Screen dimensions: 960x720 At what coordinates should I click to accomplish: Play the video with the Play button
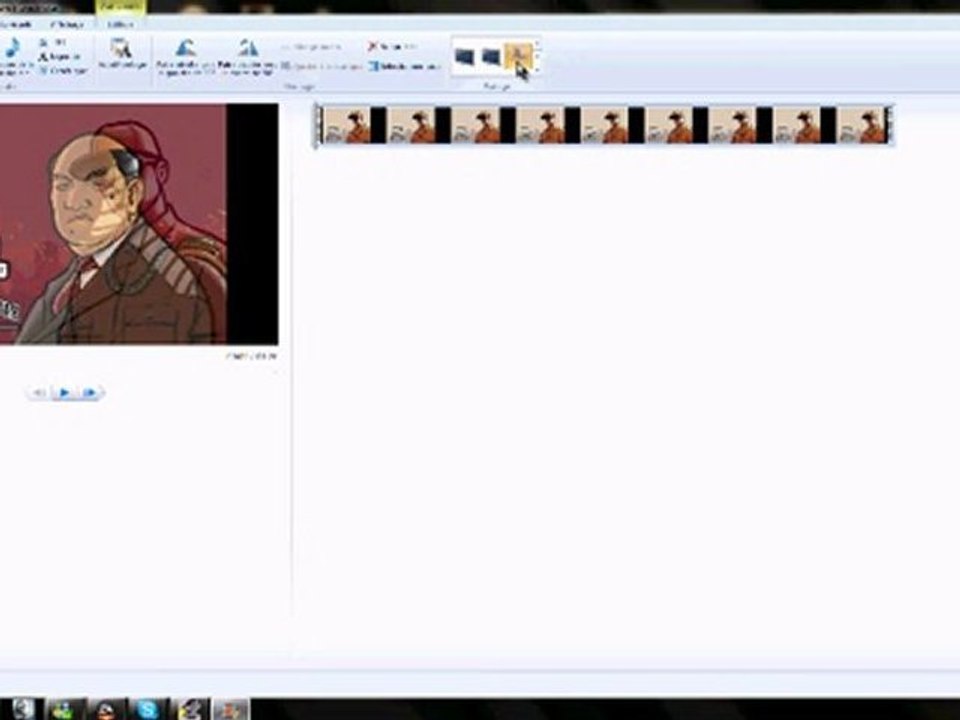point(64,392)
